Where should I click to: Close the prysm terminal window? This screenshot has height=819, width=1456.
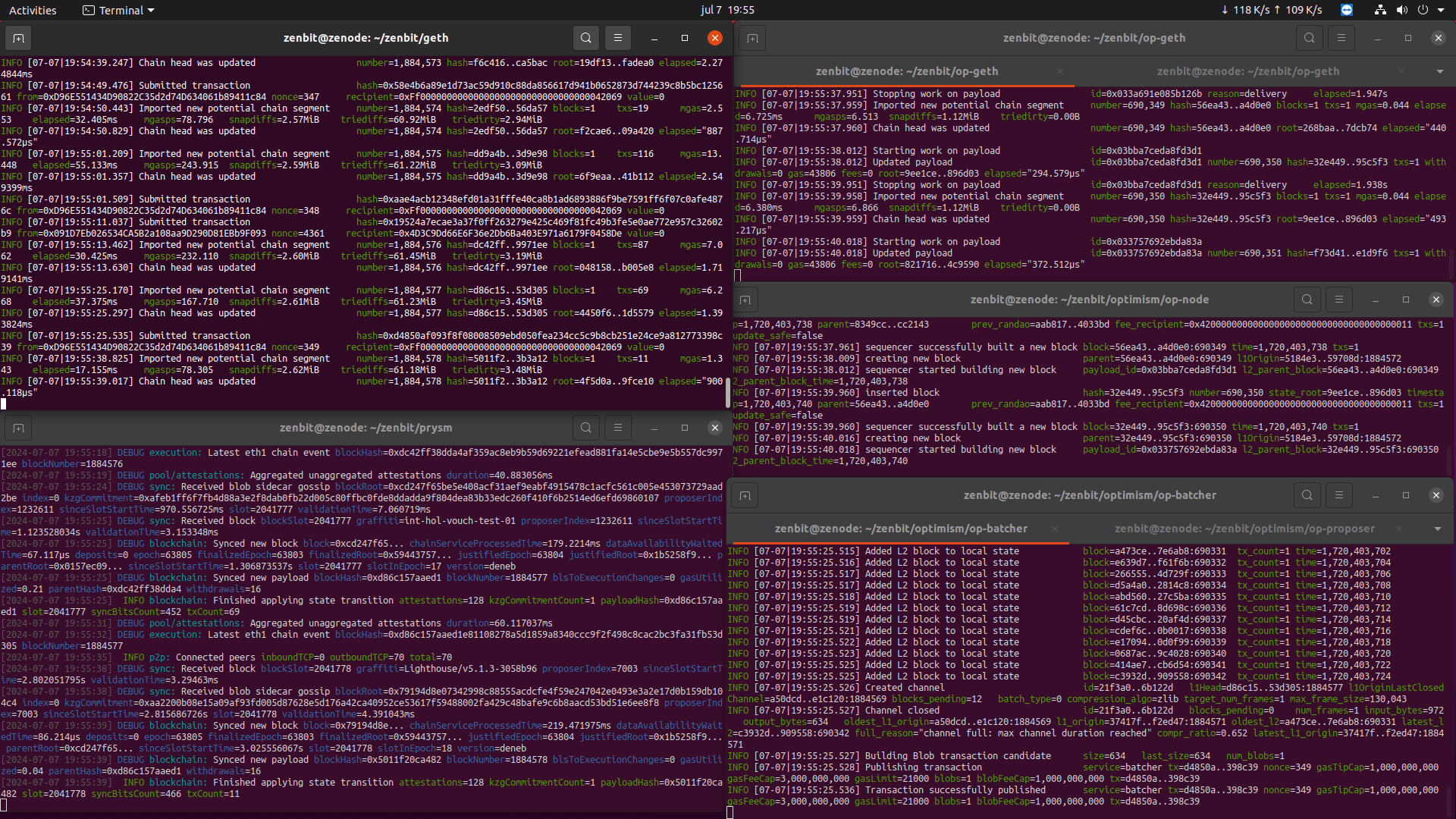(x=715, y=428)
